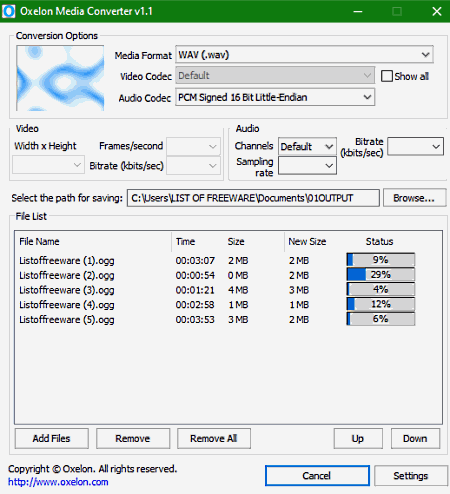Move selected file Up
Viewport: 450px width, 494px height.
[x=358, y=438]
